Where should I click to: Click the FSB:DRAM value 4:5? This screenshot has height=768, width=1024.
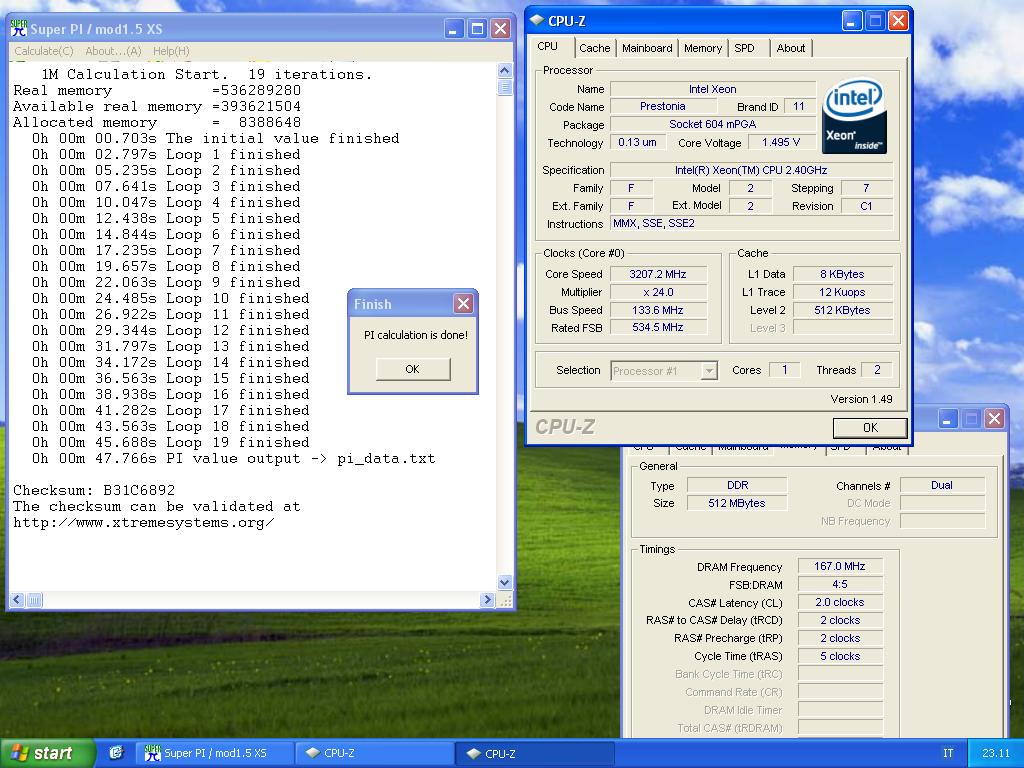[x=840, y=584]
